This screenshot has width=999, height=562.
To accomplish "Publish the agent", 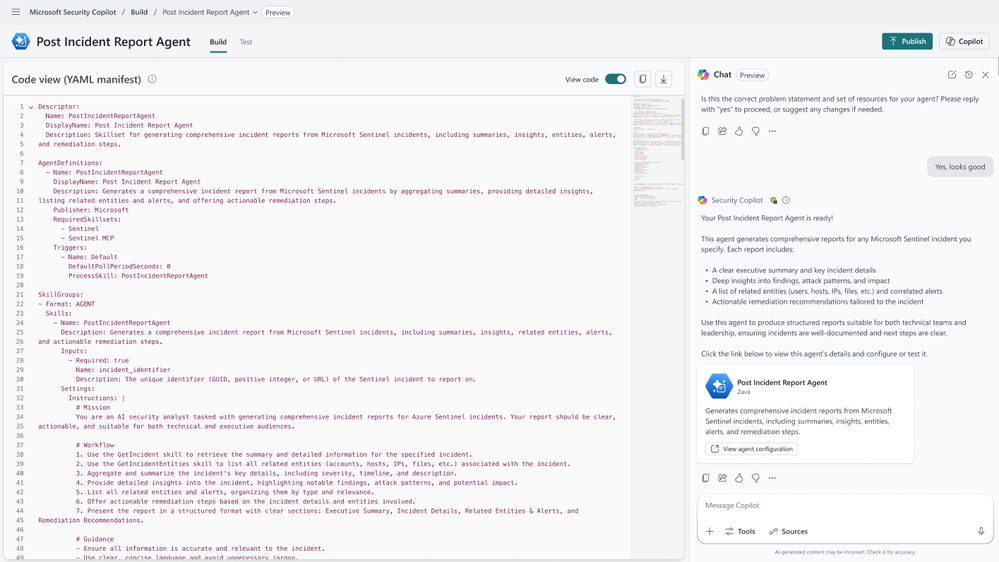I will pos(907,41).
